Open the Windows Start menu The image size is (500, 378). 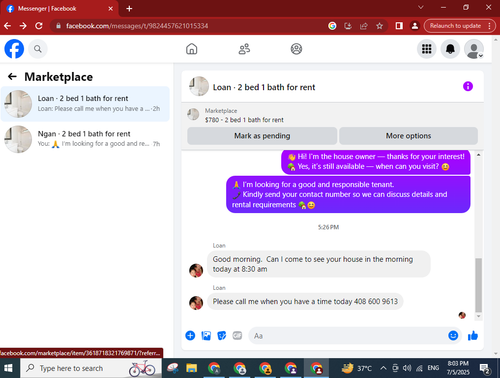point(8,368)
